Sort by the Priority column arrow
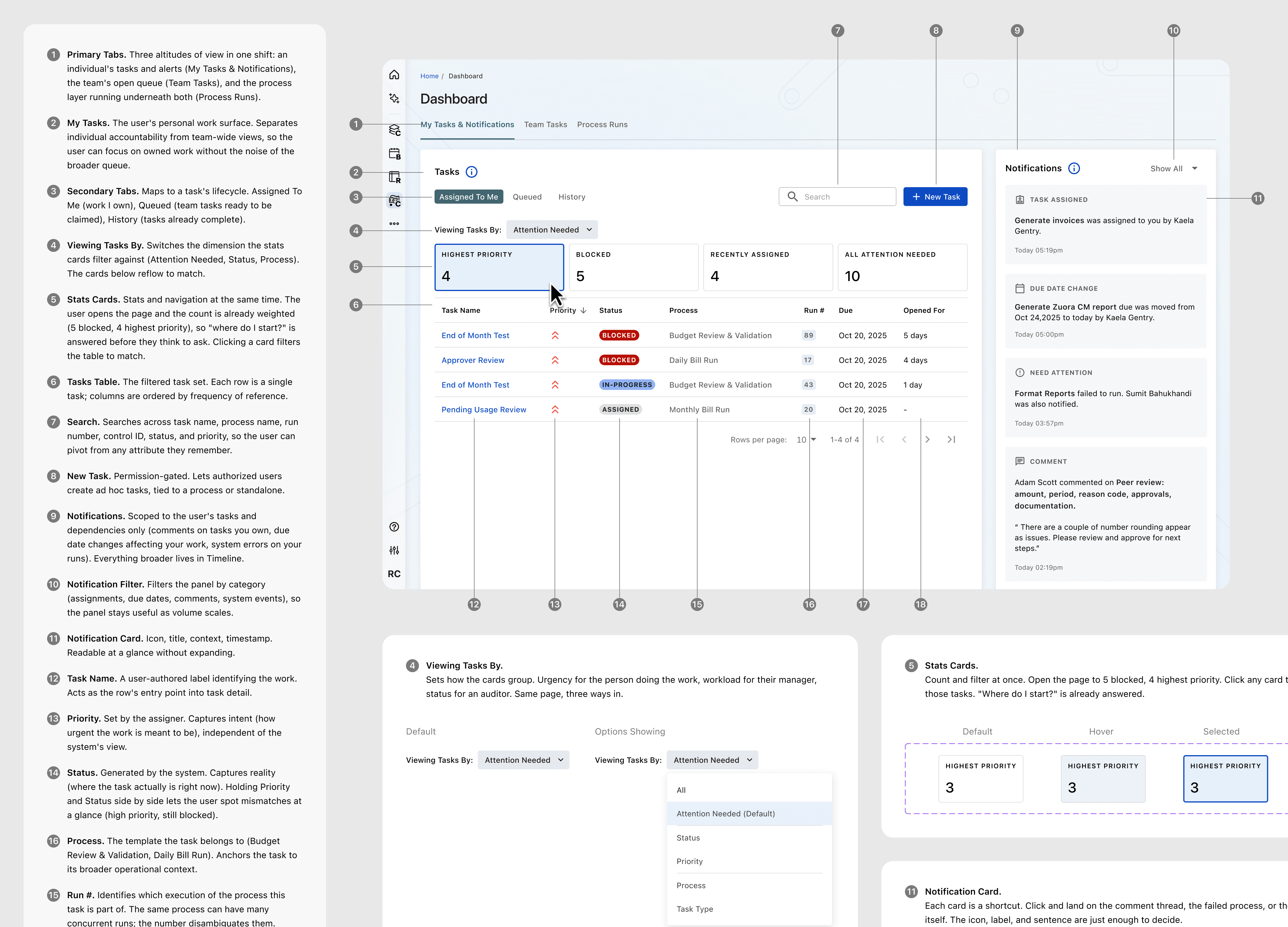 583,311
